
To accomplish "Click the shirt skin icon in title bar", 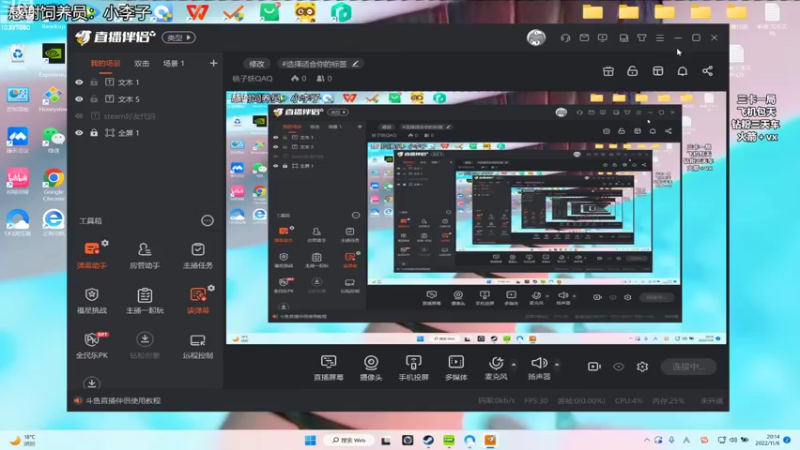I will pyautogui.click(x=642, y=38).
